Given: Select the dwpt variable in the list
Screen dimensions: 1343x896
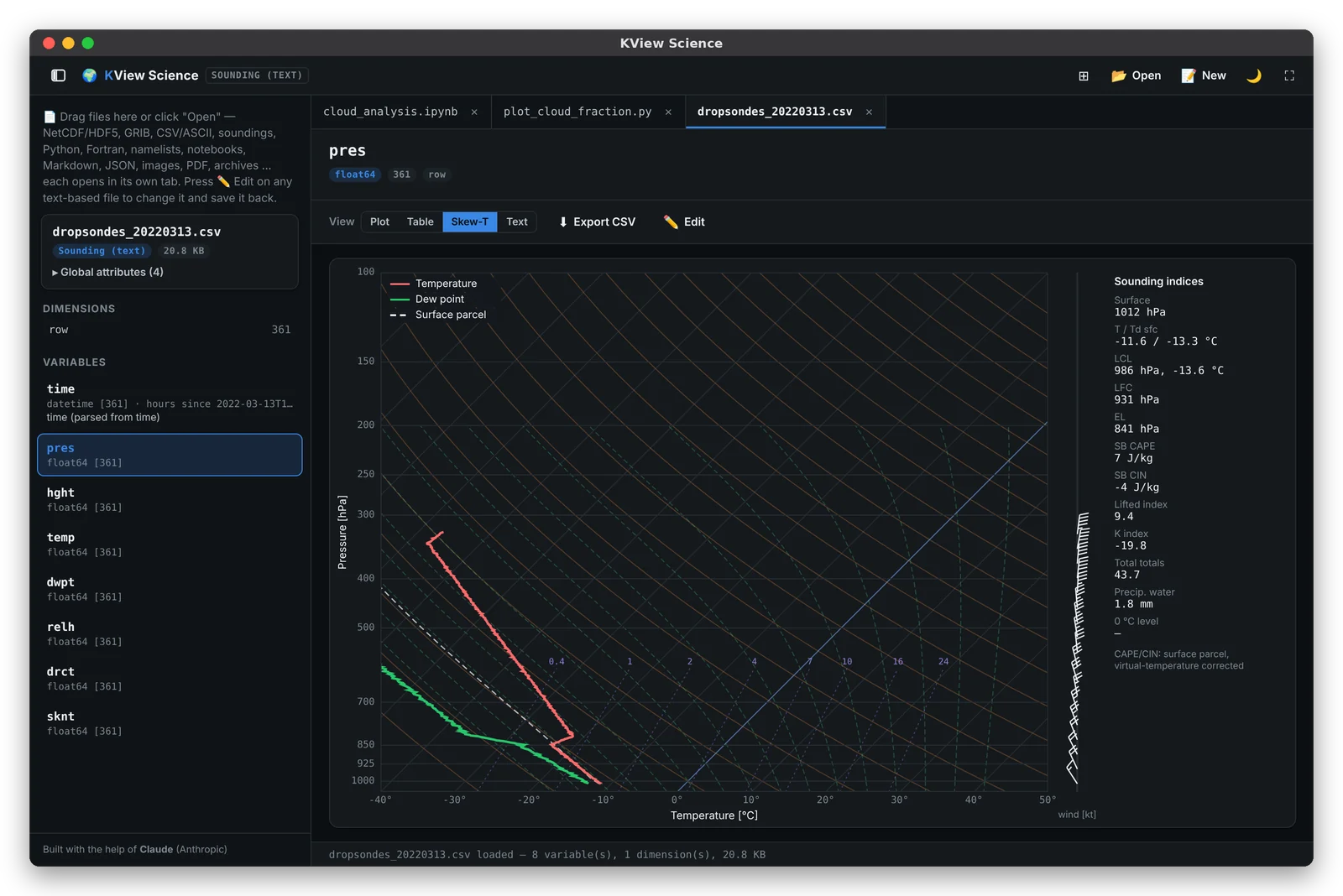Looking at the screenshot, I should [170, 589].
